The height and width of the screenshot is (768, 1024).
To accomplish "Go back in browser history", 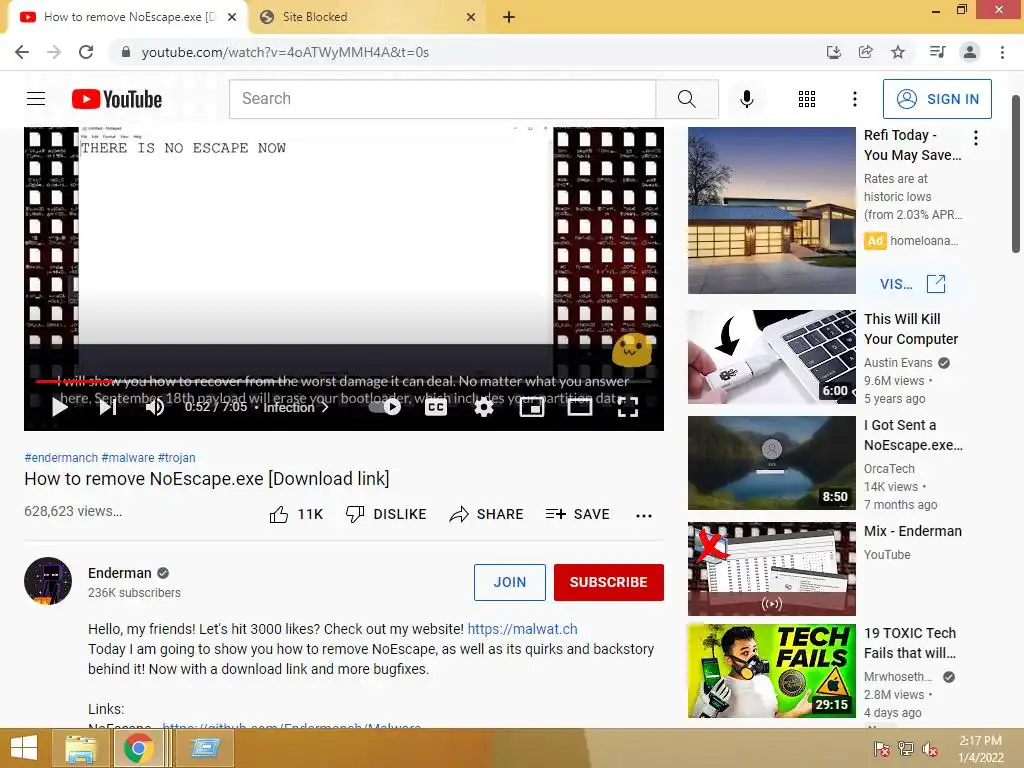I will click(x=22, y=52).
